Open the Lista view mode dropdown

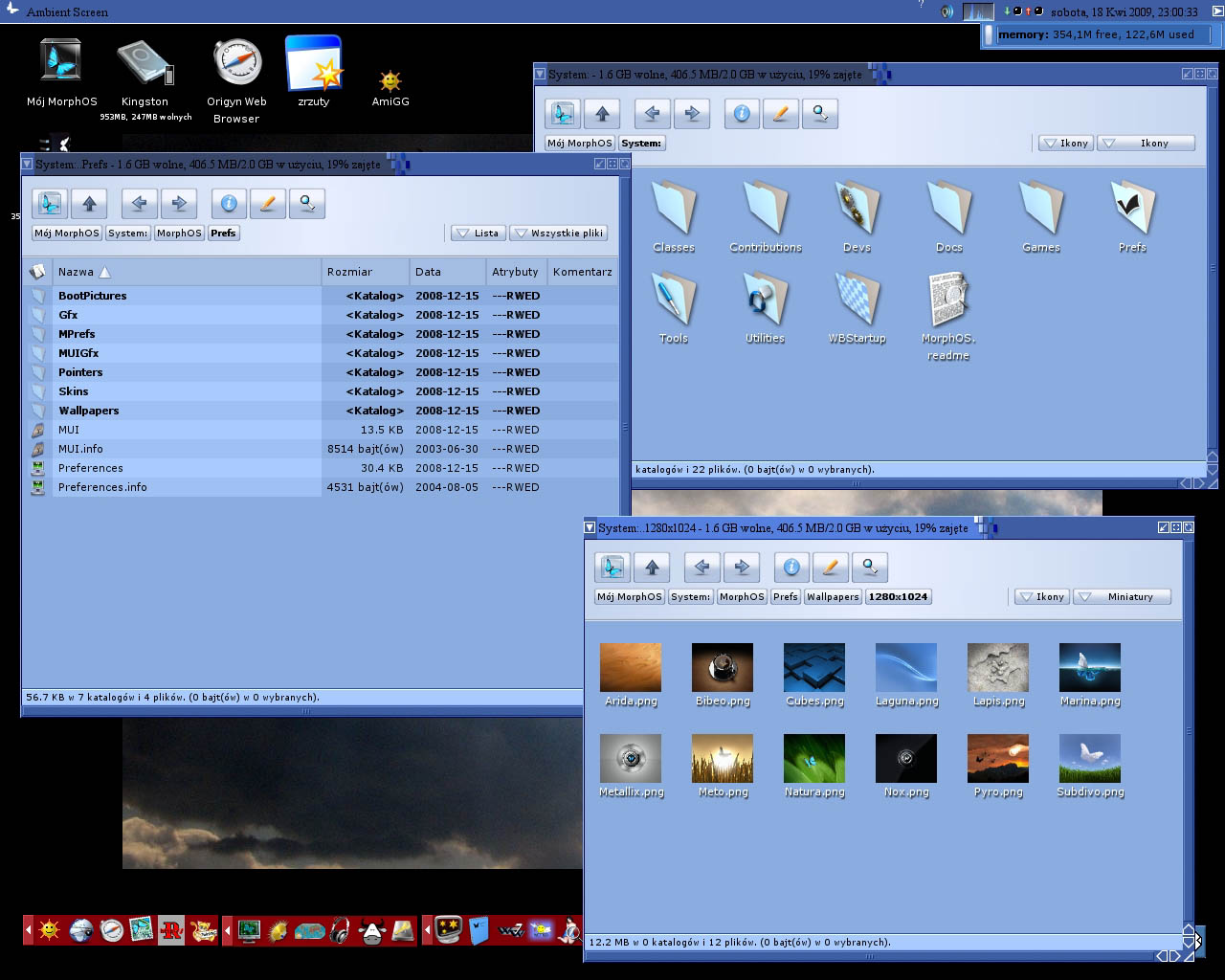point(478,233)
